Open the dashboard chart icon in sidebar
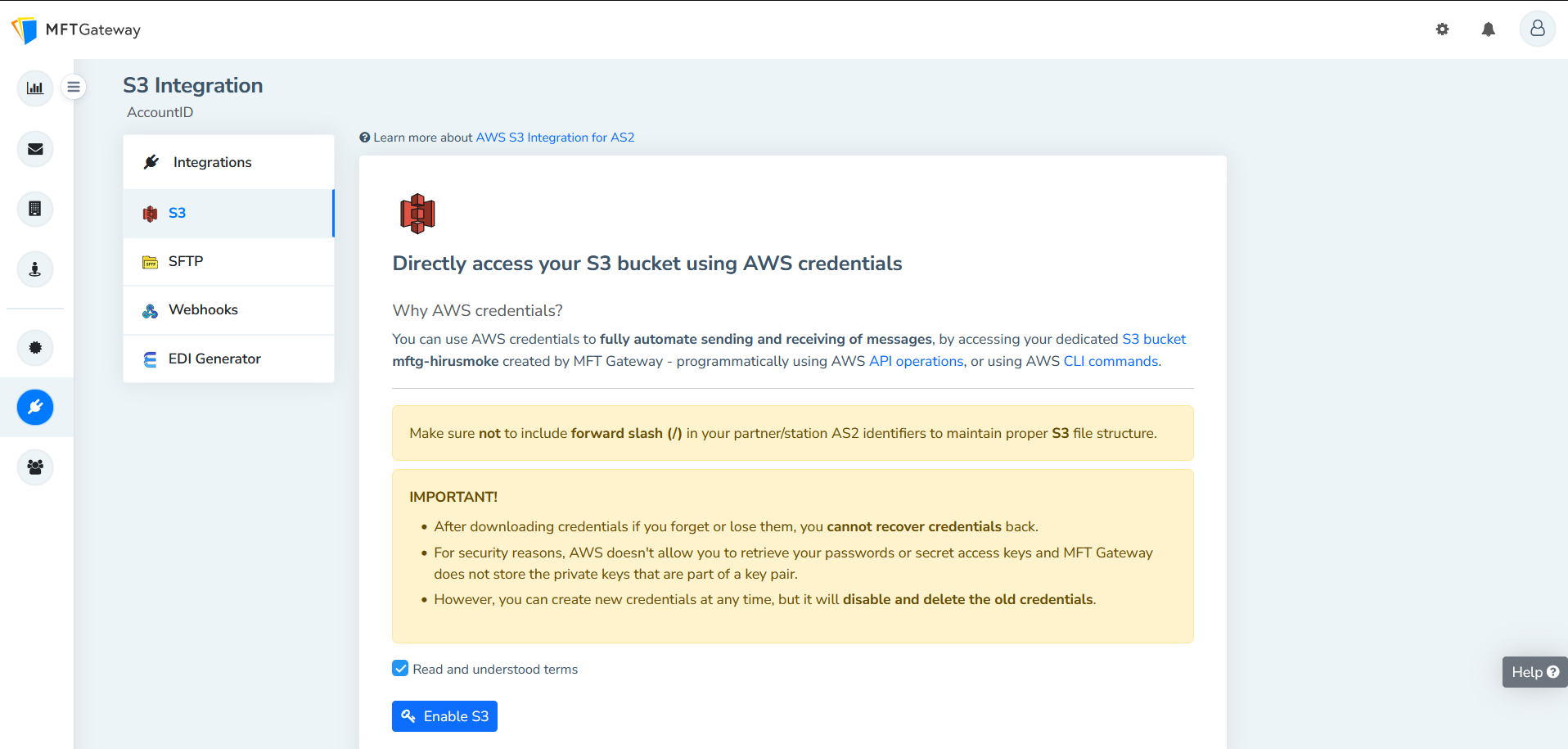This screenshot has height=749, width=1568. pyautogui.click(x=35, y=88)
